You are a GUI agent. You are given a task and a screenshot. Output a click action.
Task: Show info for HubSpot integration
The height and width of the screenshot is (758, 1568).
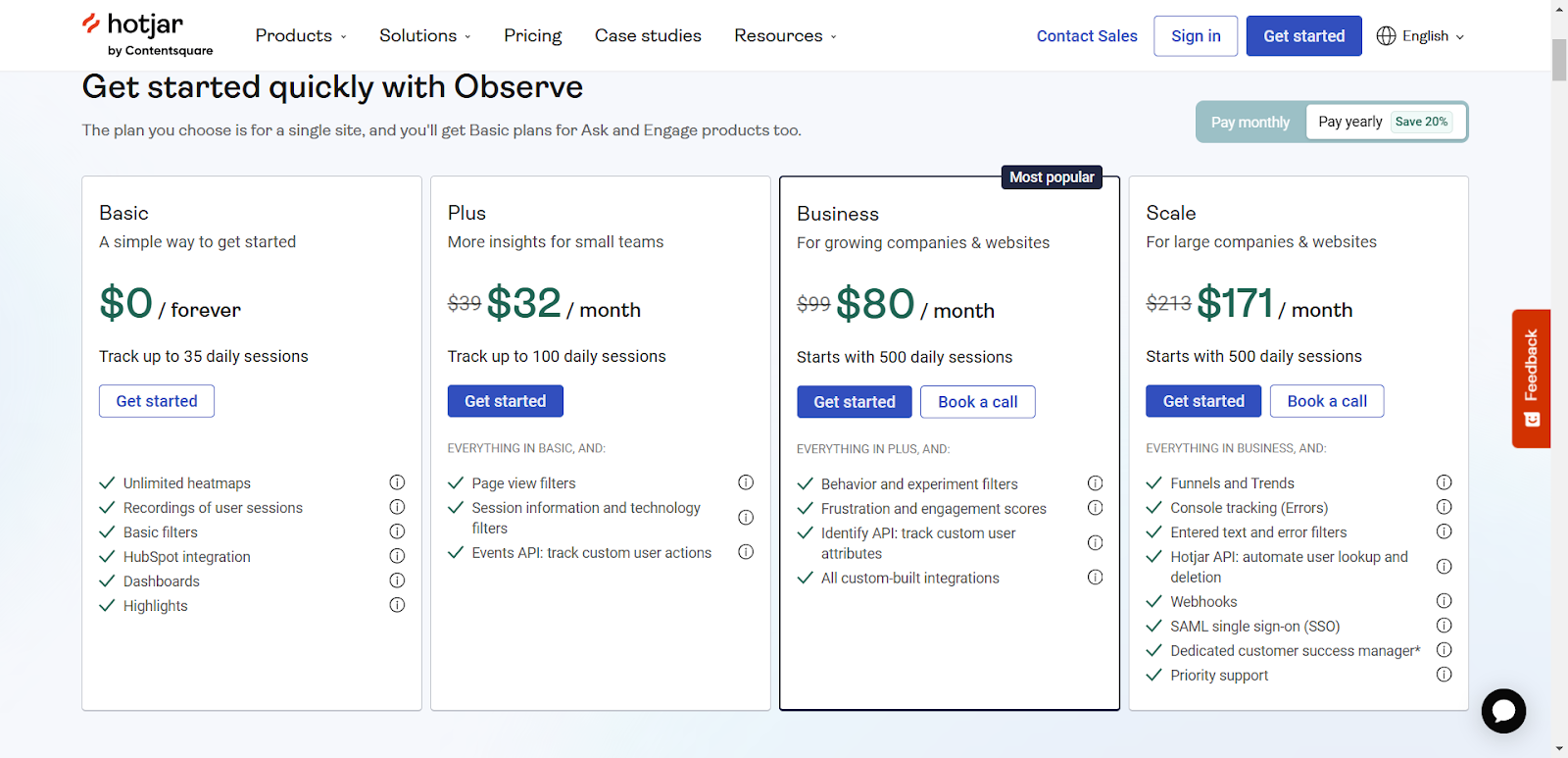(x=397, y=556)
